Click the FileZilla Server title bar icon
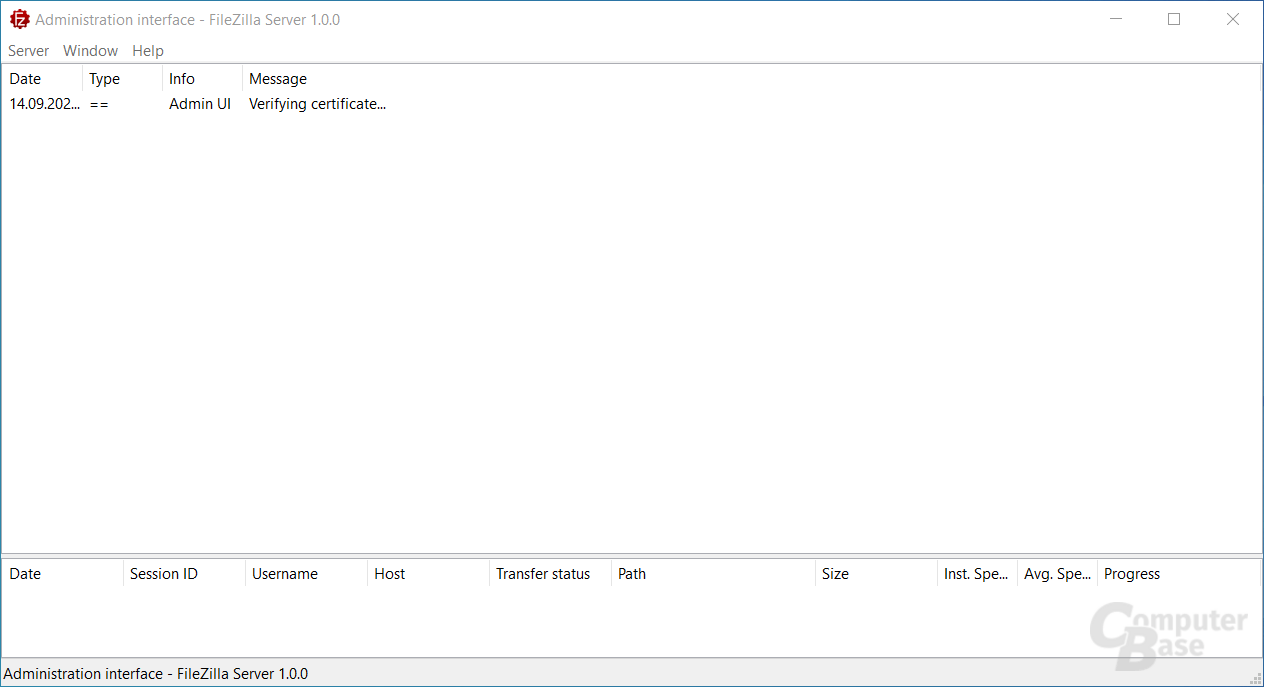Image resolution: width=1264 pixels, height=687 pixels. coord(19,19)
